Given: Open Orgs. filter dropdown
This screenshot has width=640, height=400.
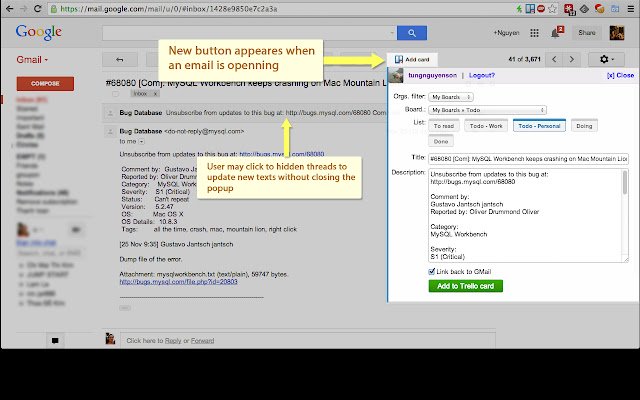Looking at the screenshot, I should [451, 97].
